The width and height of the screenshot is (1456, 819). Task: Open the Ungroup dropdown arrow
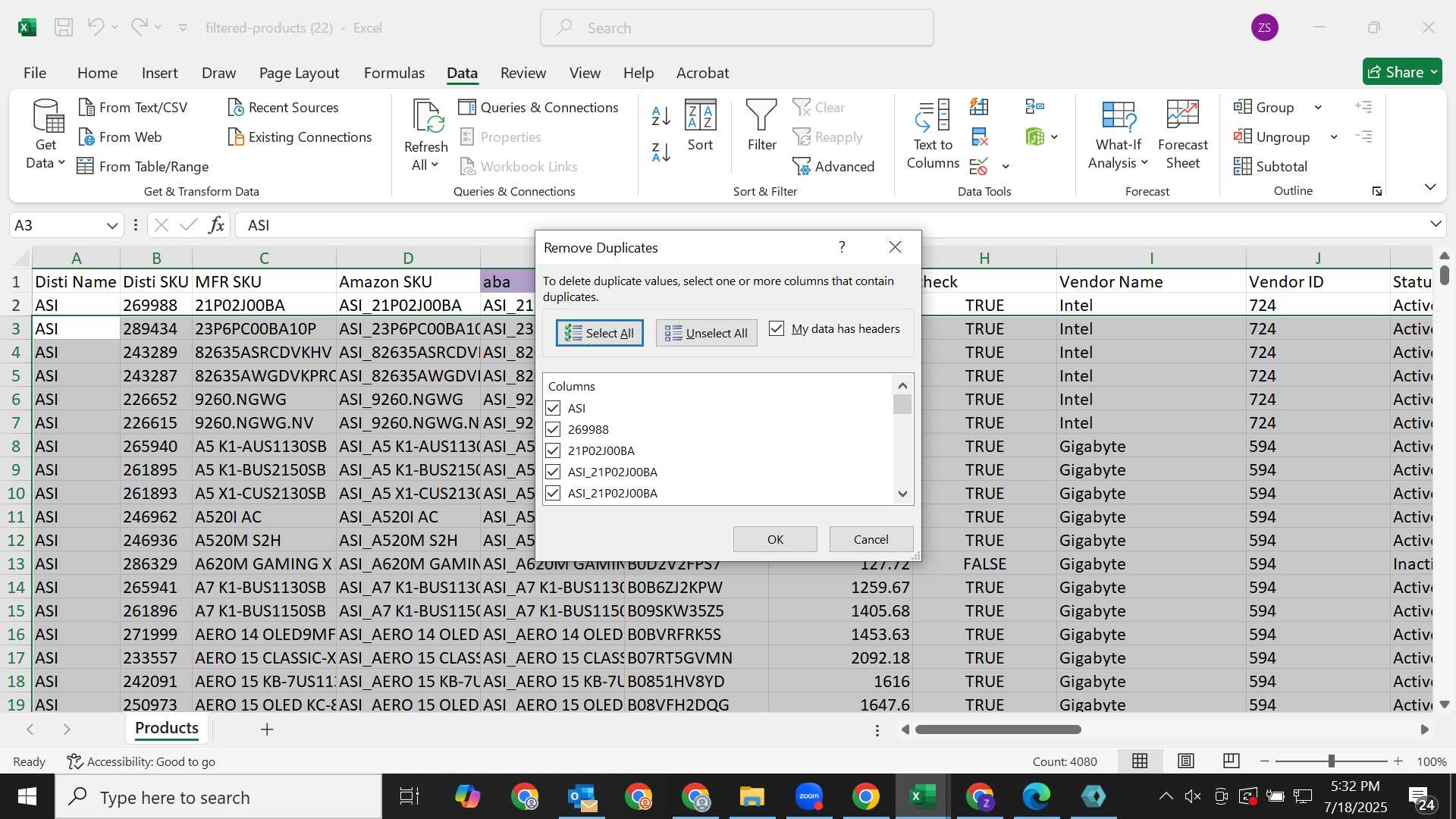[x=1334, y=136]
